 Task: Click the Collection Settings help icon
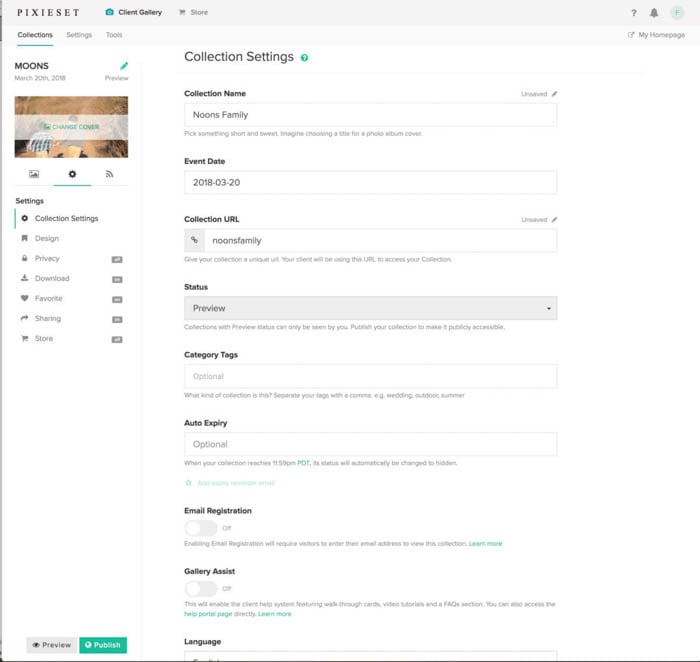[304, 58]
